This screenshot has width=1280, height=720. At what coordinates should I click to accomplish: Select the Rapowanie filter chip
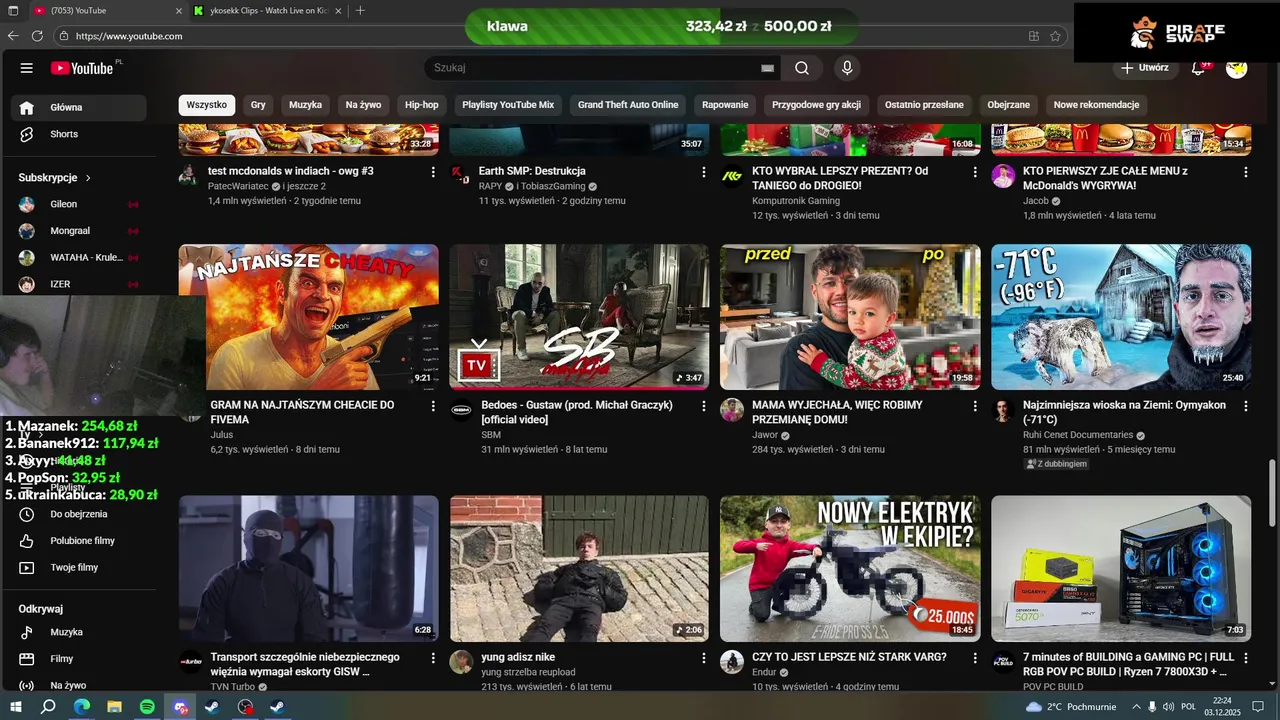725,105
